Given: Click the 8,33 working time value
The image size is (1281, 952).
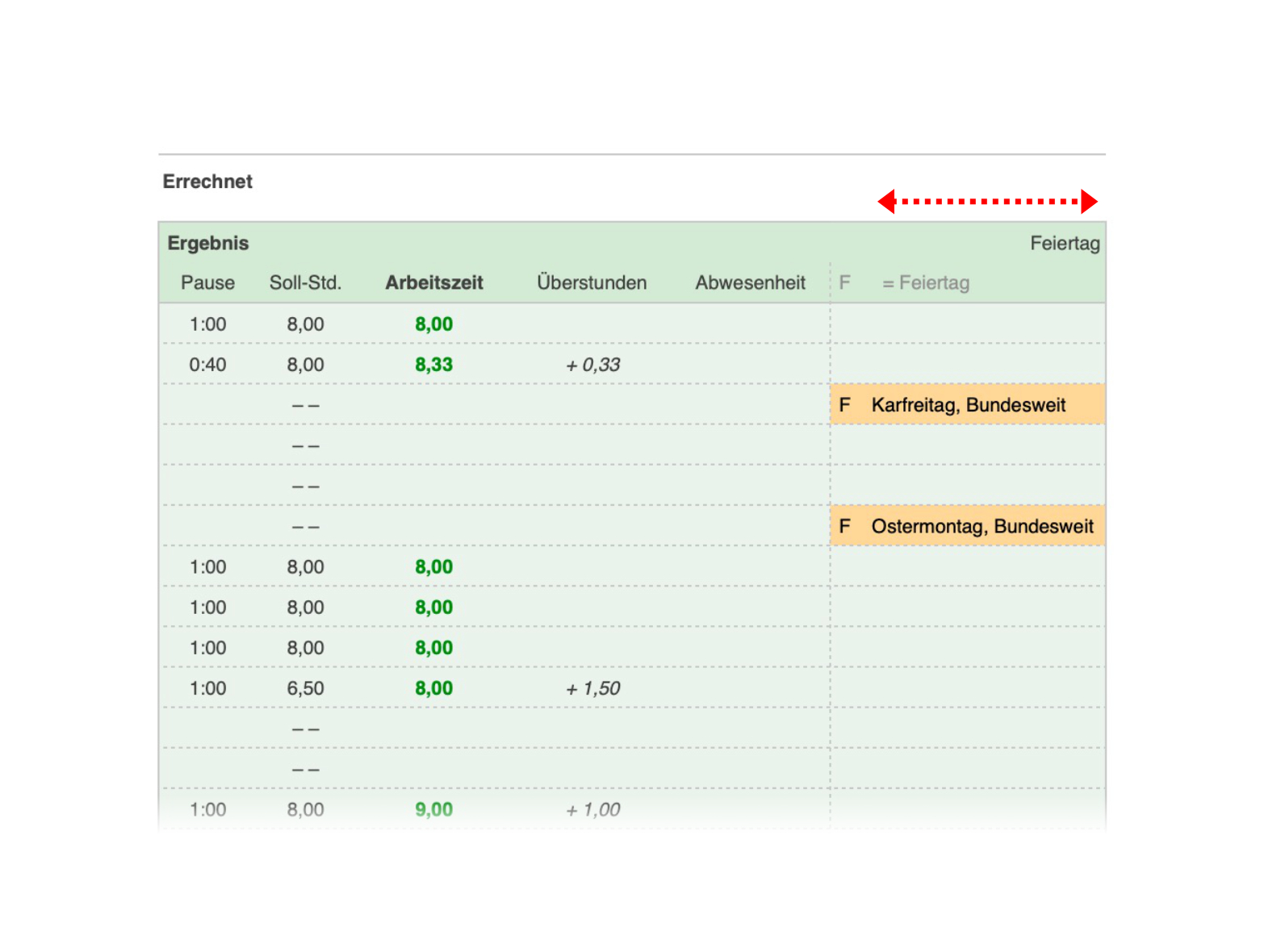Looking at the screenshot, I should [433, 365].
